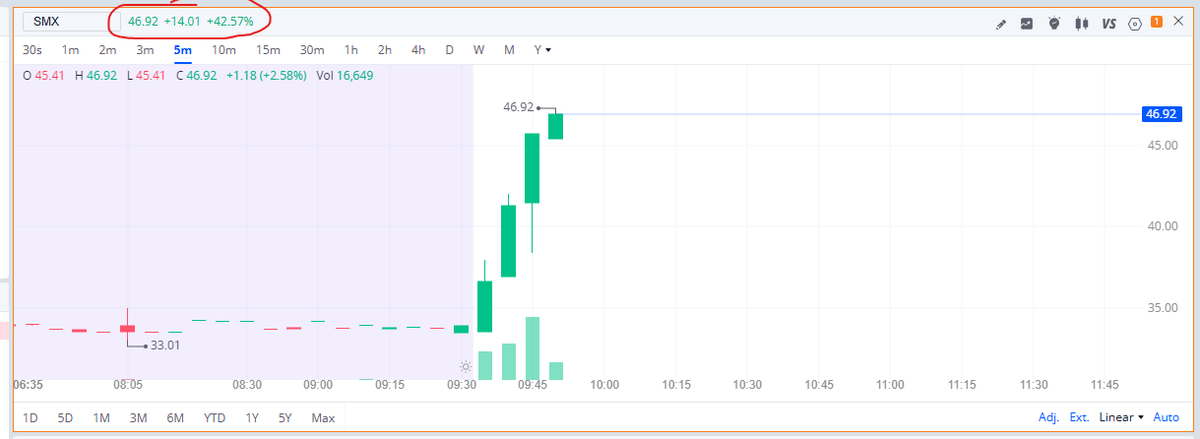The width and height of the screenshot is (1200, 439).
Task: Switch to the 1m interval
Action: (70, 49)
